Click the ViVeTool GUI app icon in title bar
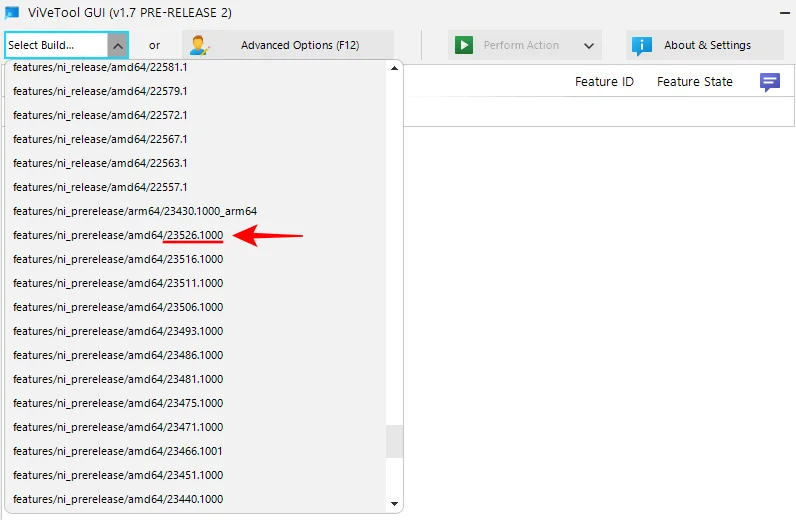The image size is (796, 520). [12, 13]
